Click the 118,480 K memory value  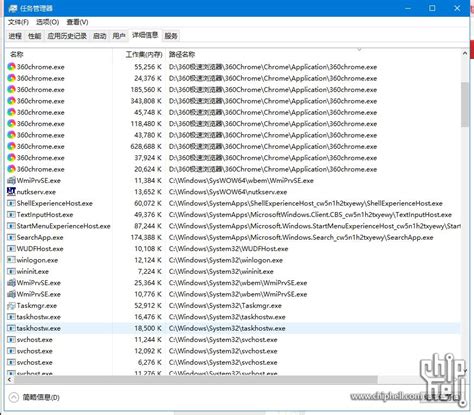coord(146,124)
